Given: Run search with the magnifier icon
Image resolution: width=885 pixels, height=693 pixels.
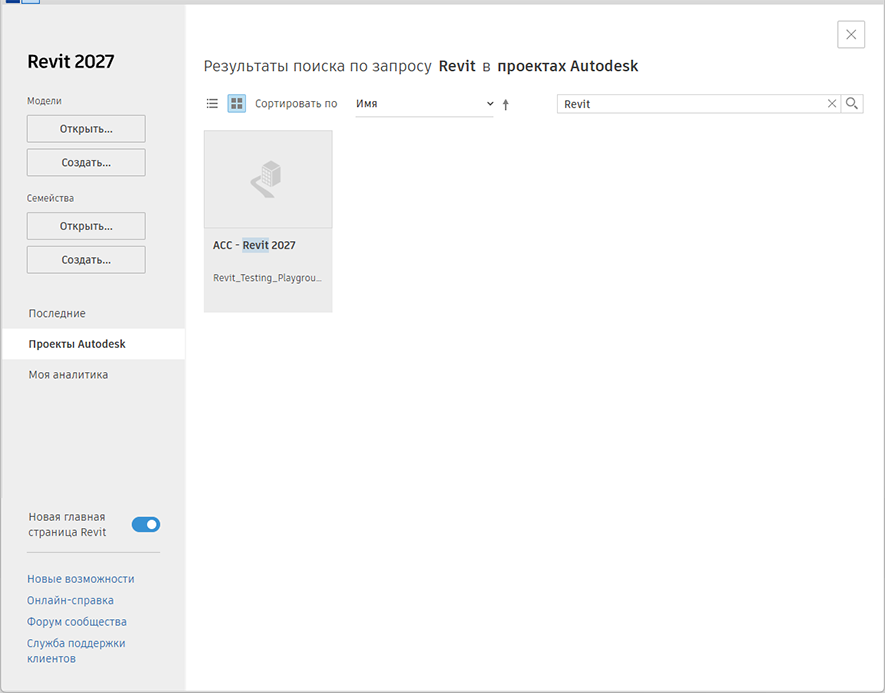Looking at the screenshot, I should pos(852,104).
